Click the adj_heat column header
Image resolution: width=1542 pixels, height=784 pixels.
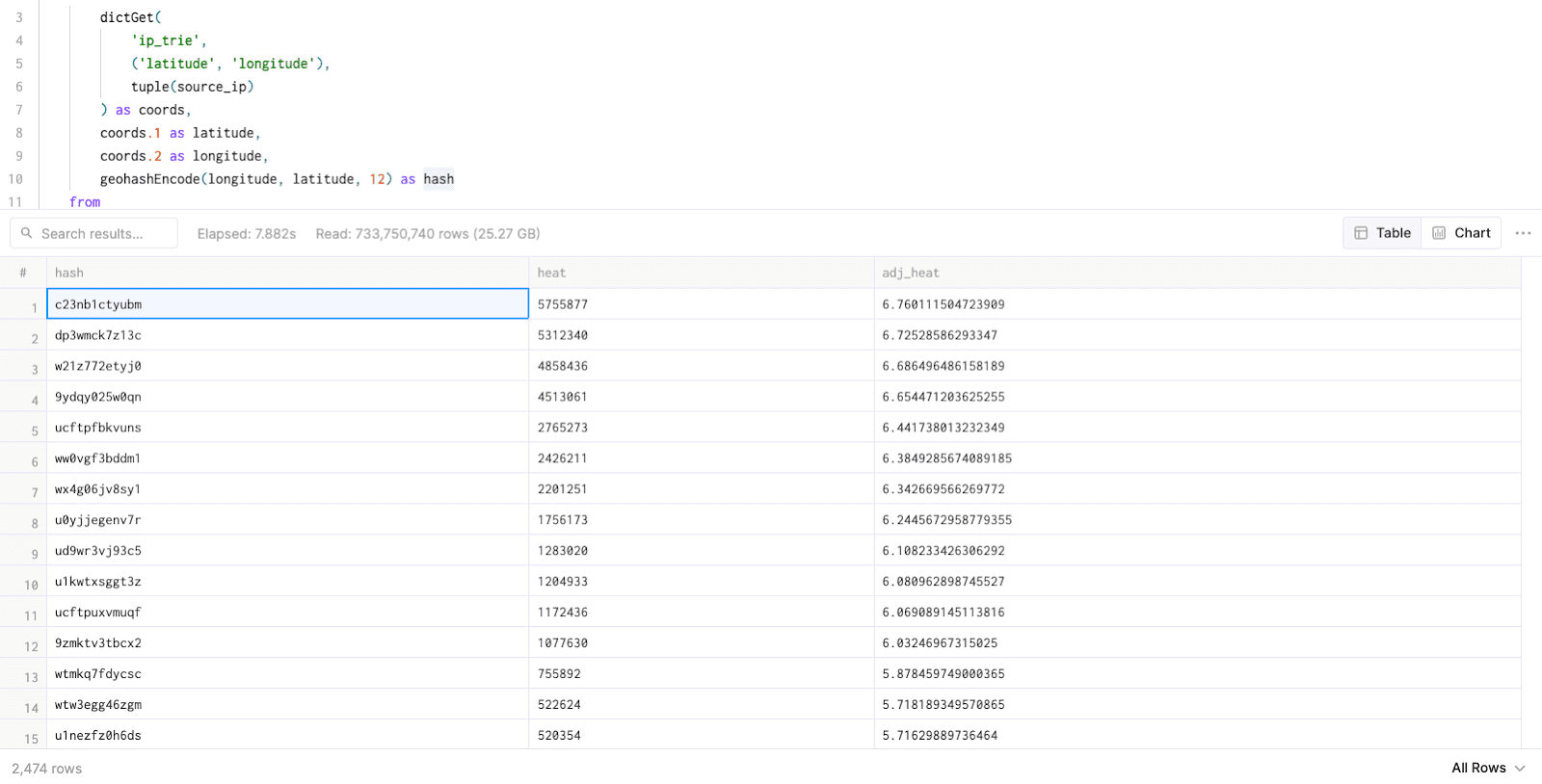910,273
